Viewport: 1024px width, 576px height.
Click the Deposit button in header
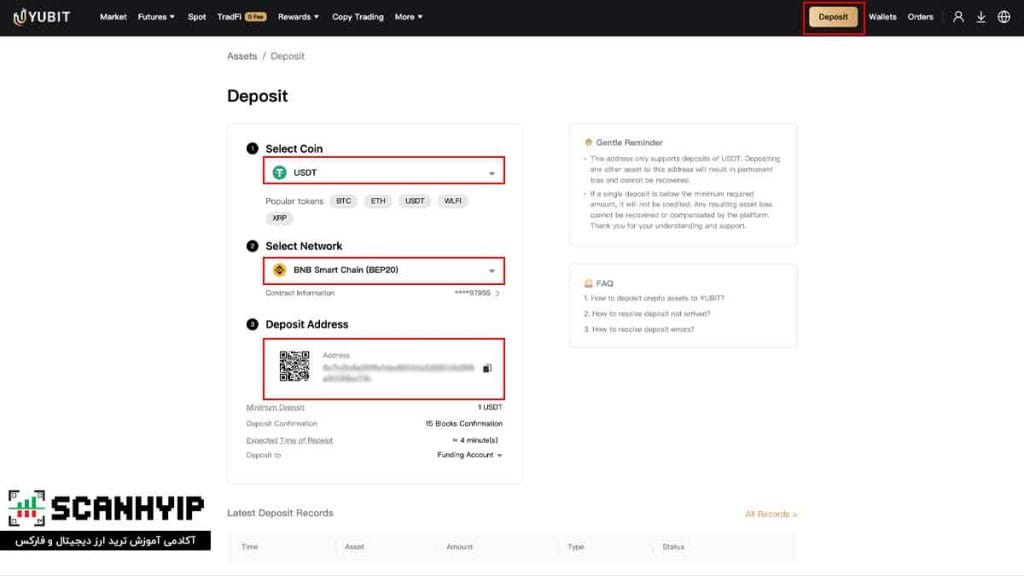click(833, 17)
